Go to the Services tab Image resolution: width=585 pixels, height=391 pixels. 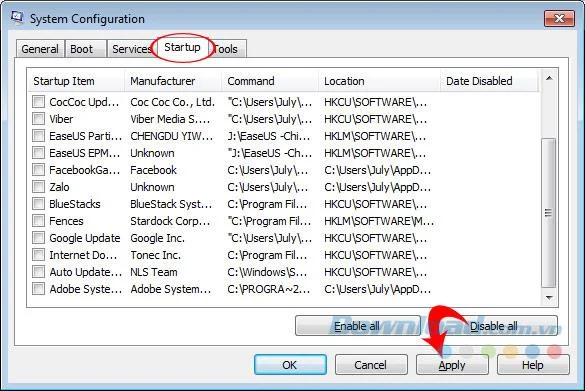point(131,49)
